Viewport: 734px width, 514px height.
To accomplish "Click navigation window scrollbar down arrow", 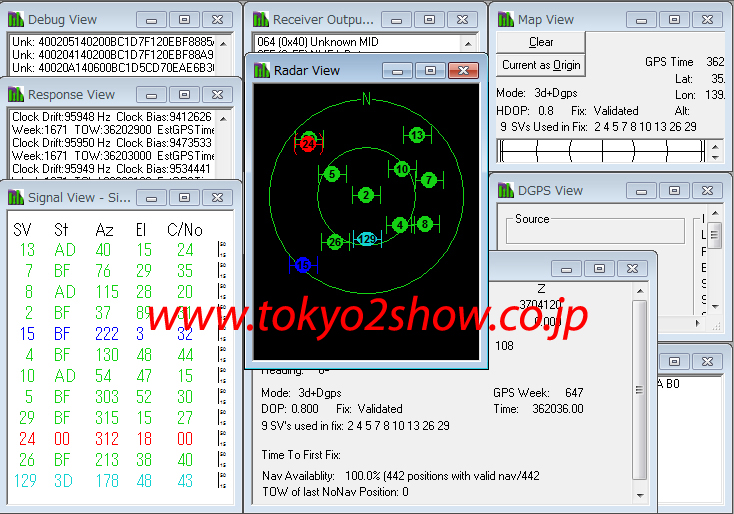I will [x=640, y=495].
